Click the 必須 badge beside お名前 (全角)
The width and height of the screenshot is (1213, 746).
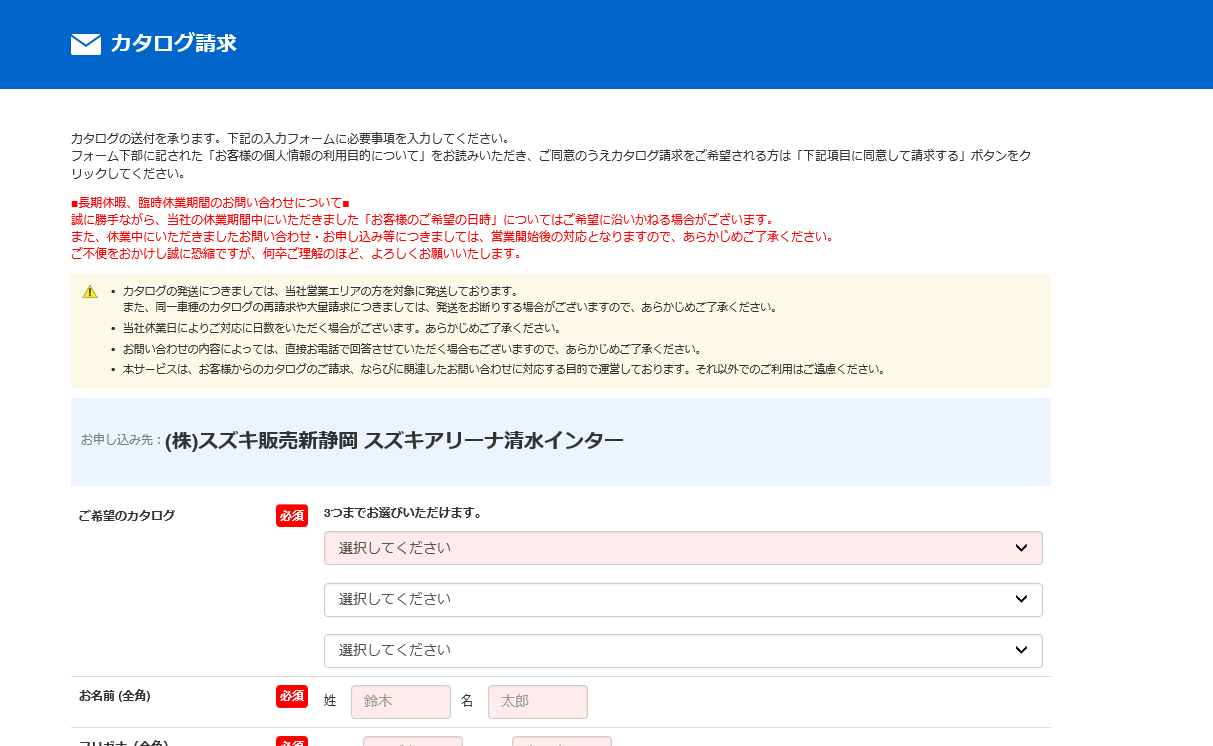(x=292, y=696)
